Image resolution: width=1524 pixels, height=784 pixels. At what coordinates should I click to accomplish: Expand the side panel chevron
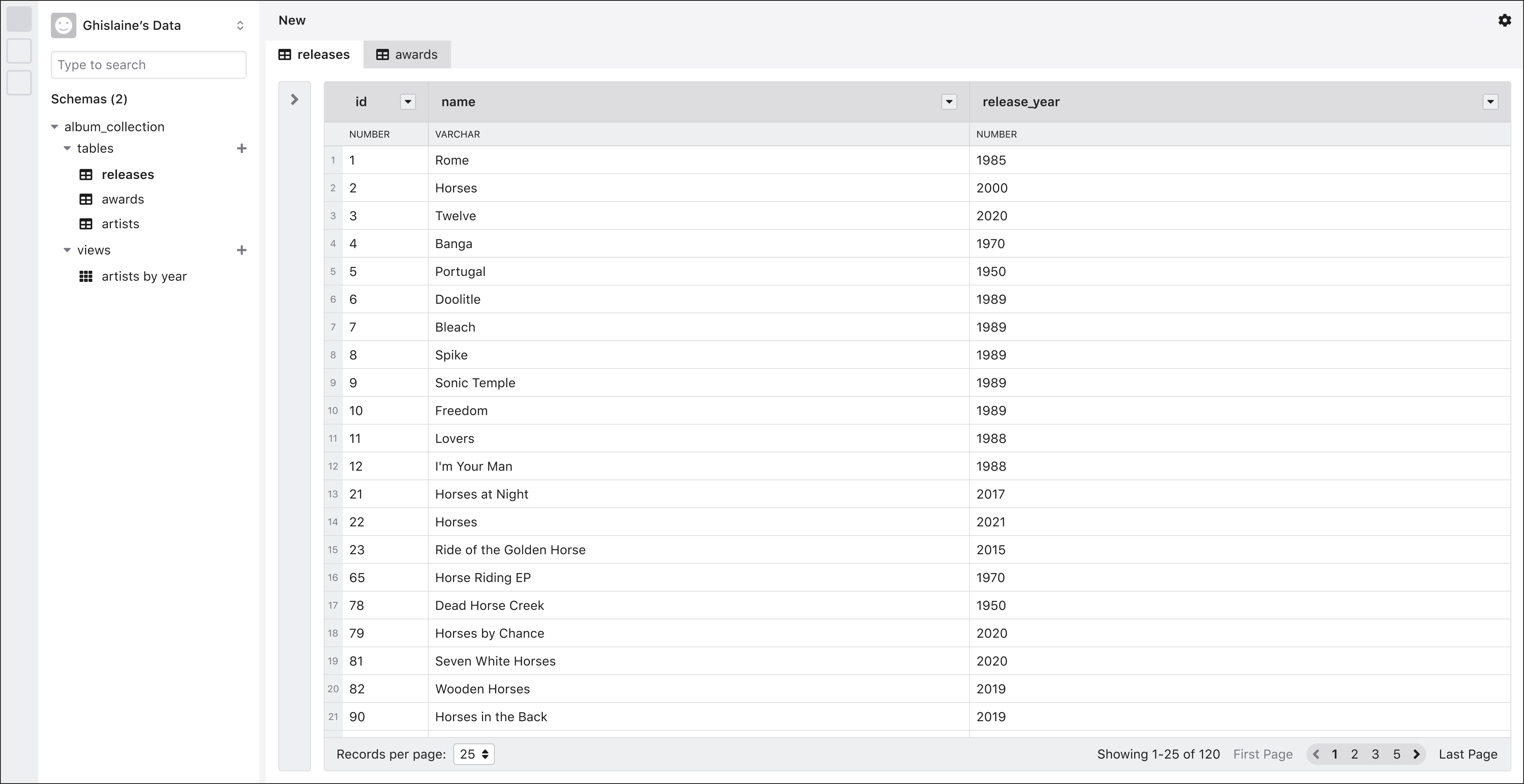click(294, 99)
